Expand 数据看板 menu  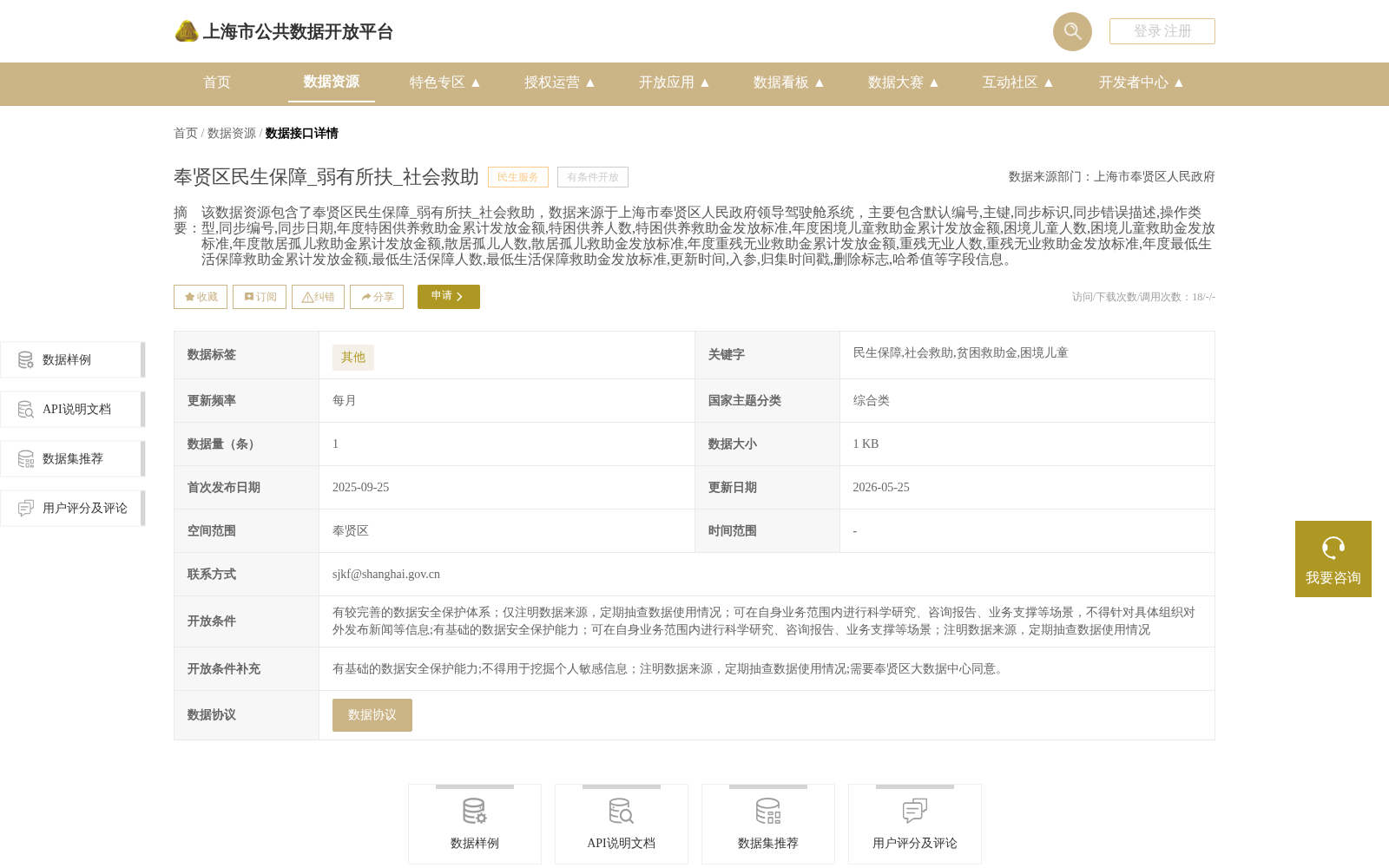tap(789, 82)
